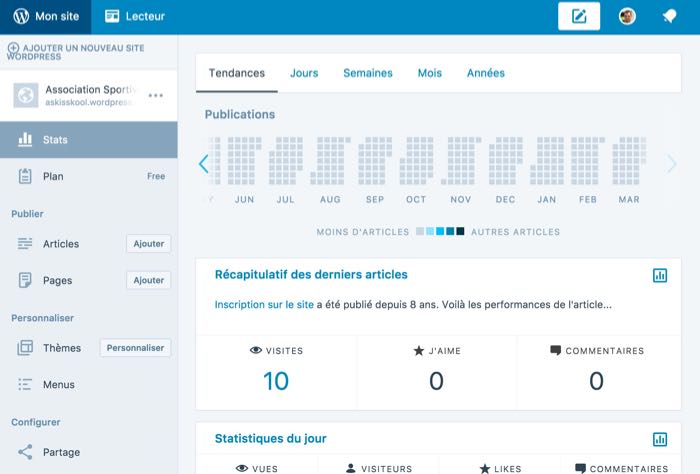Click the write new post pencil icon
This screenshot has height=474, width=700.
pyautogui.click(x=578, y=16)
